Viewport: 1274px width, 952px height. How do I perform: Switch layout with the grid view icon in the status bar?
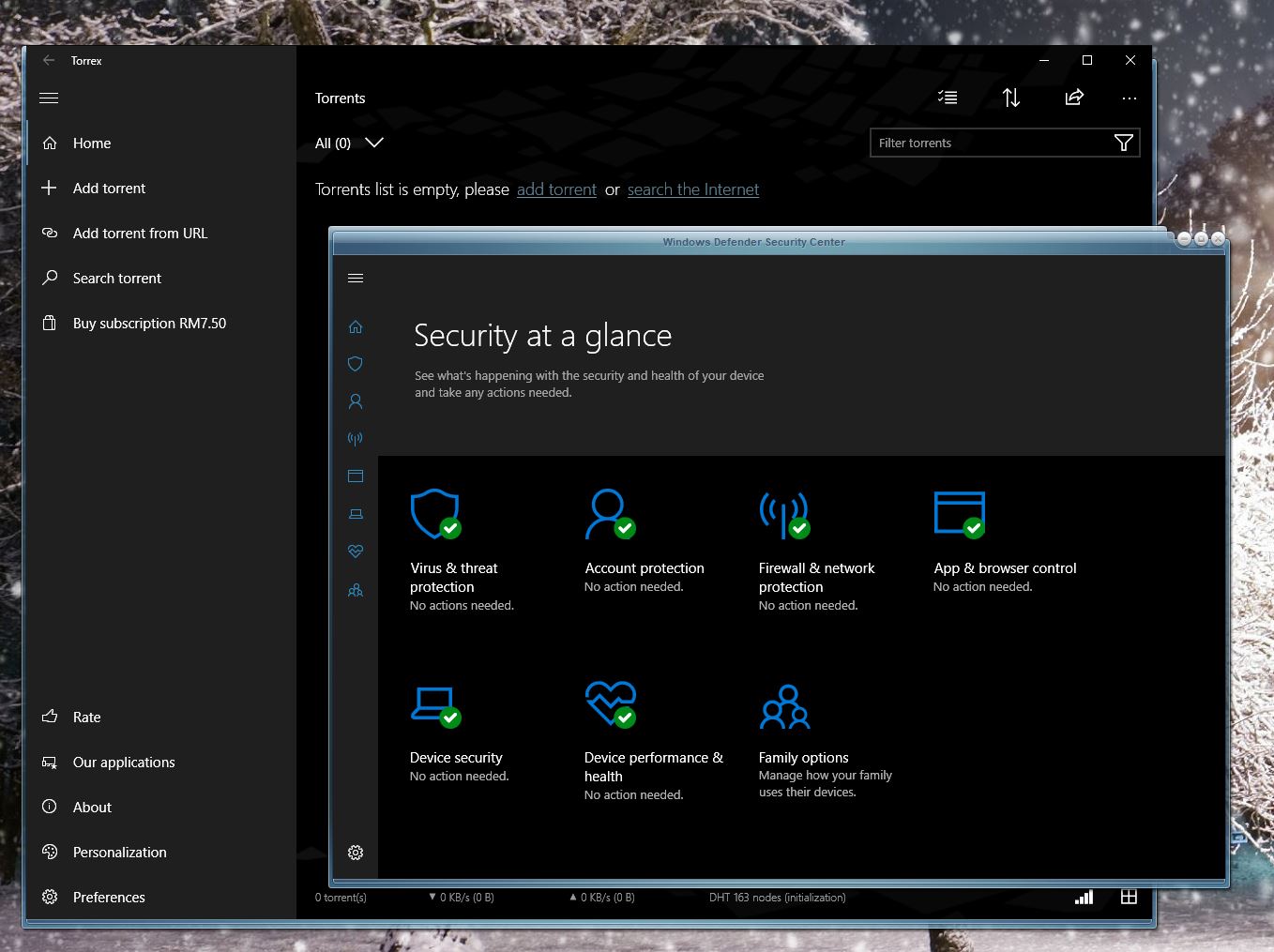1129,898
